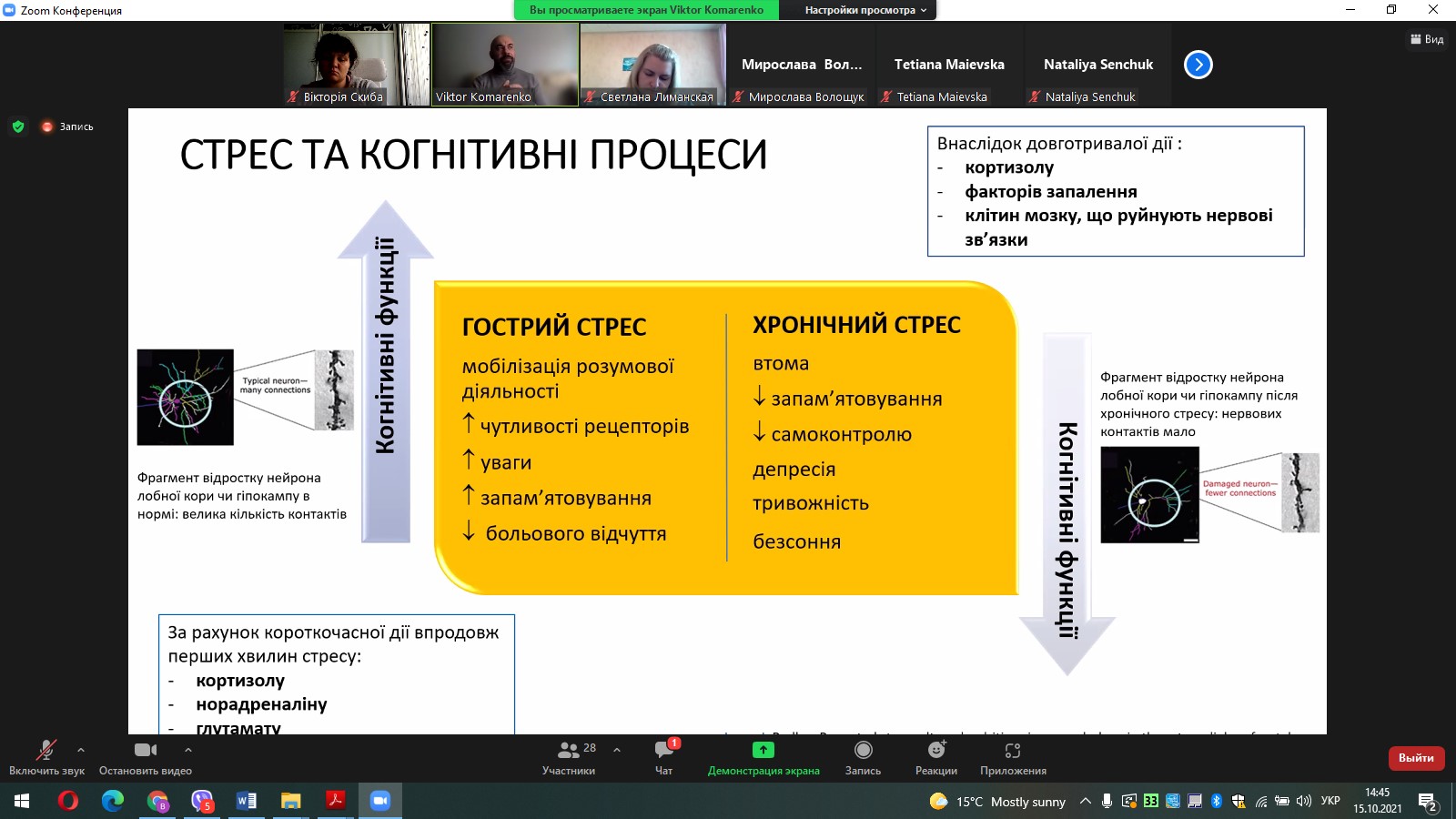Stop camera via Остановить видео
Screen dimensions: 1456x819
coord(144,758)
